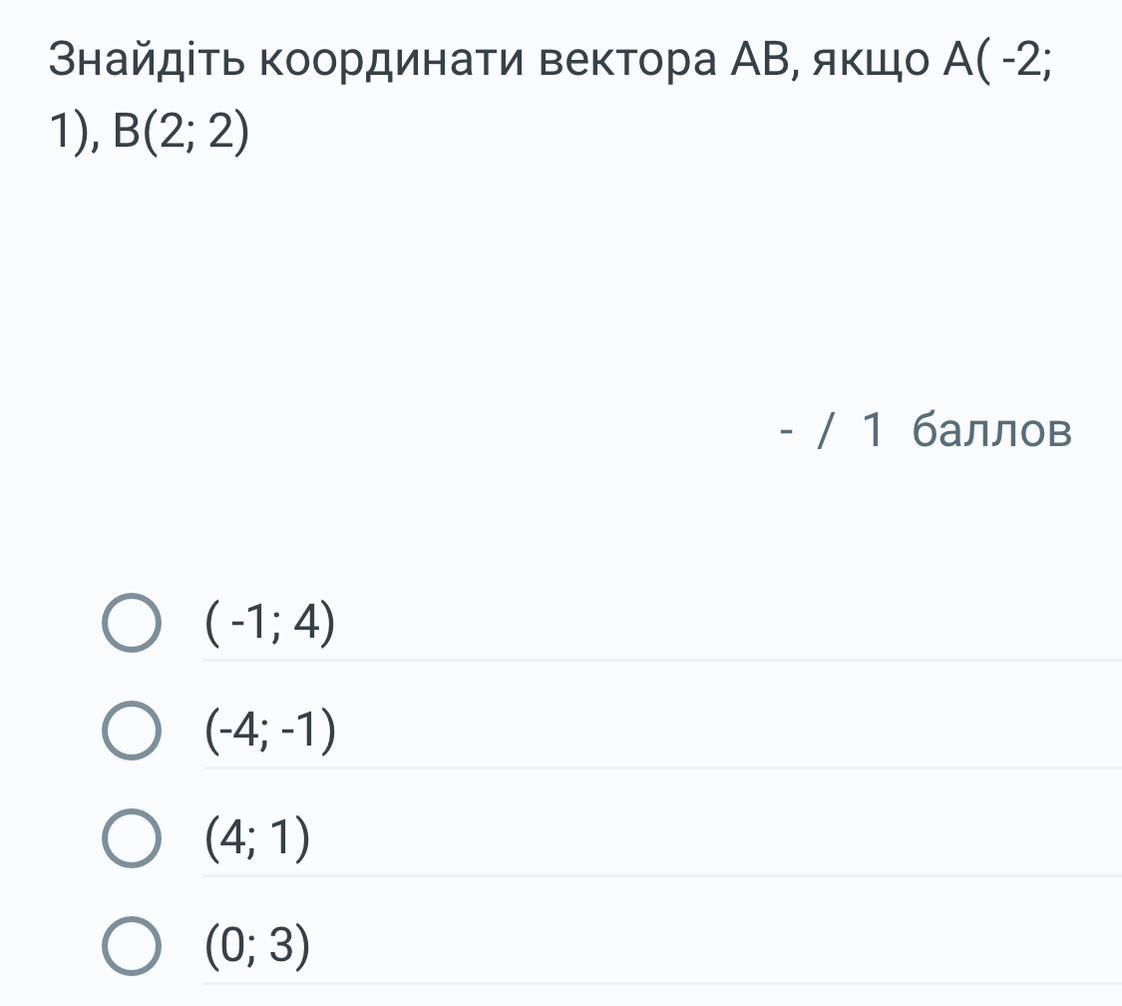Click the answer label "(0; 3)"
1122x1006 pixels.
(257, 946)
